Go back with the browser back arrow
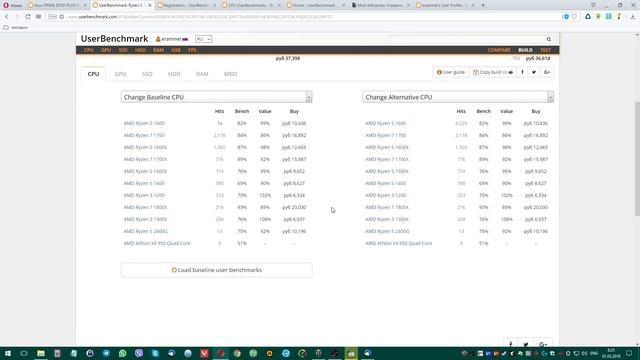This screenshot has height=360, width=640. click(x=7, y=17)
